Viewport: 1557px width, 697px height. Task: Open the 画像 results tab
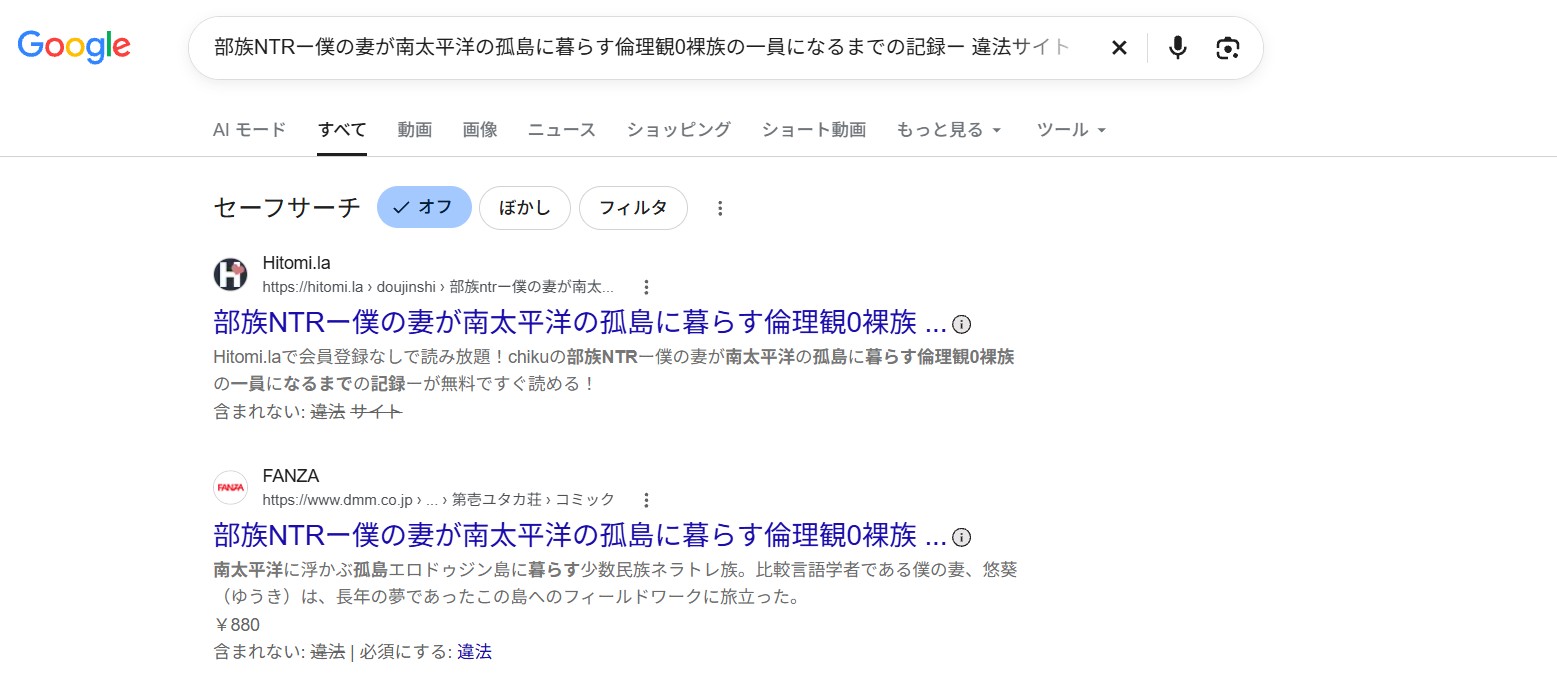[480, 129]
